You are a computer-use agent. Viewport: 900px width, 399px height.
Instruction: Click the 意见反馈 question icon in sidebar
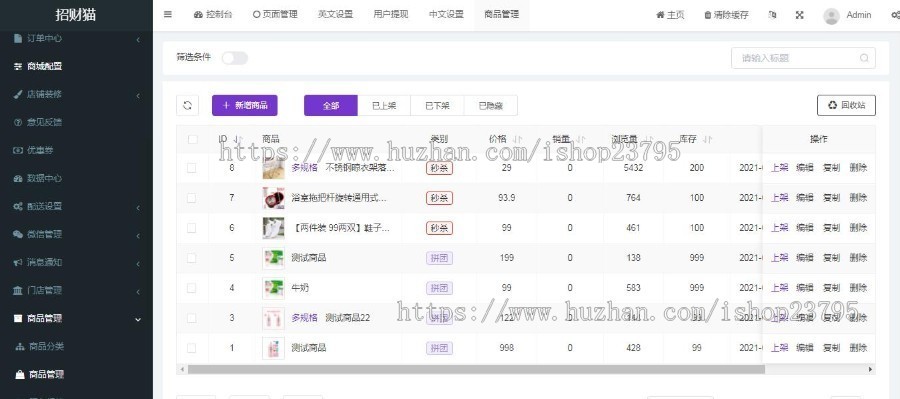(x=18, y=122)
